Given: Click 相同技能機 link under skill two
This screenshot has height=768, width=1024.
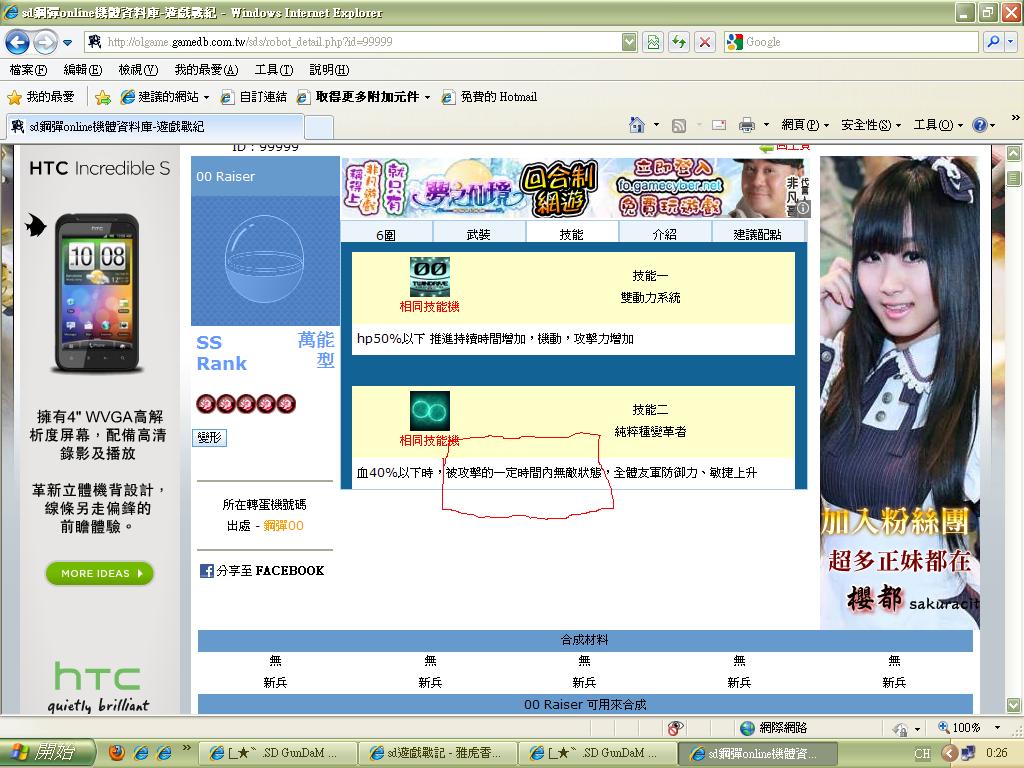Looking at the screenshot, I should tap(430, 441).
